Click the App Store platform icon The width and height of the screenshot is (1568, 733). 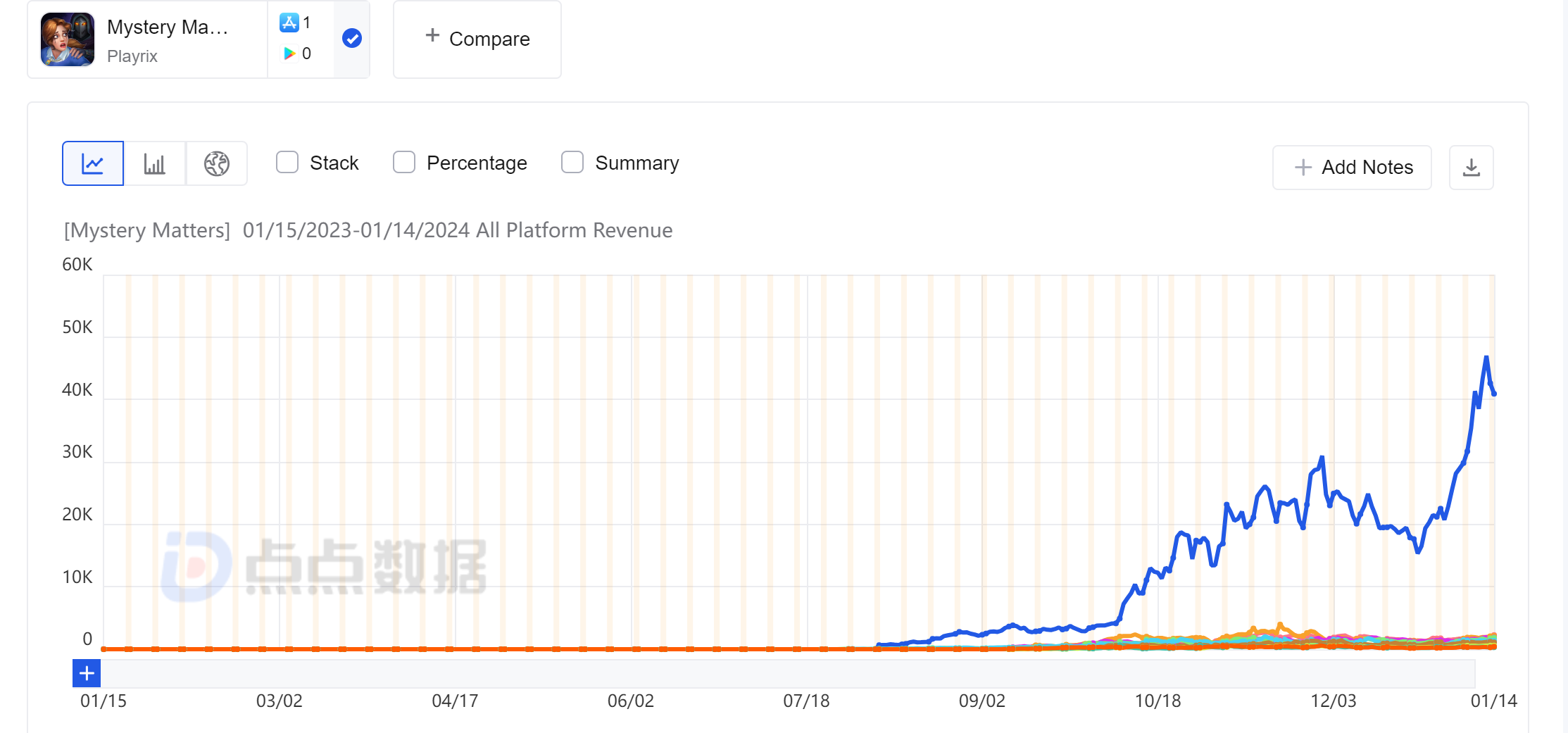(x=289, y=23)
